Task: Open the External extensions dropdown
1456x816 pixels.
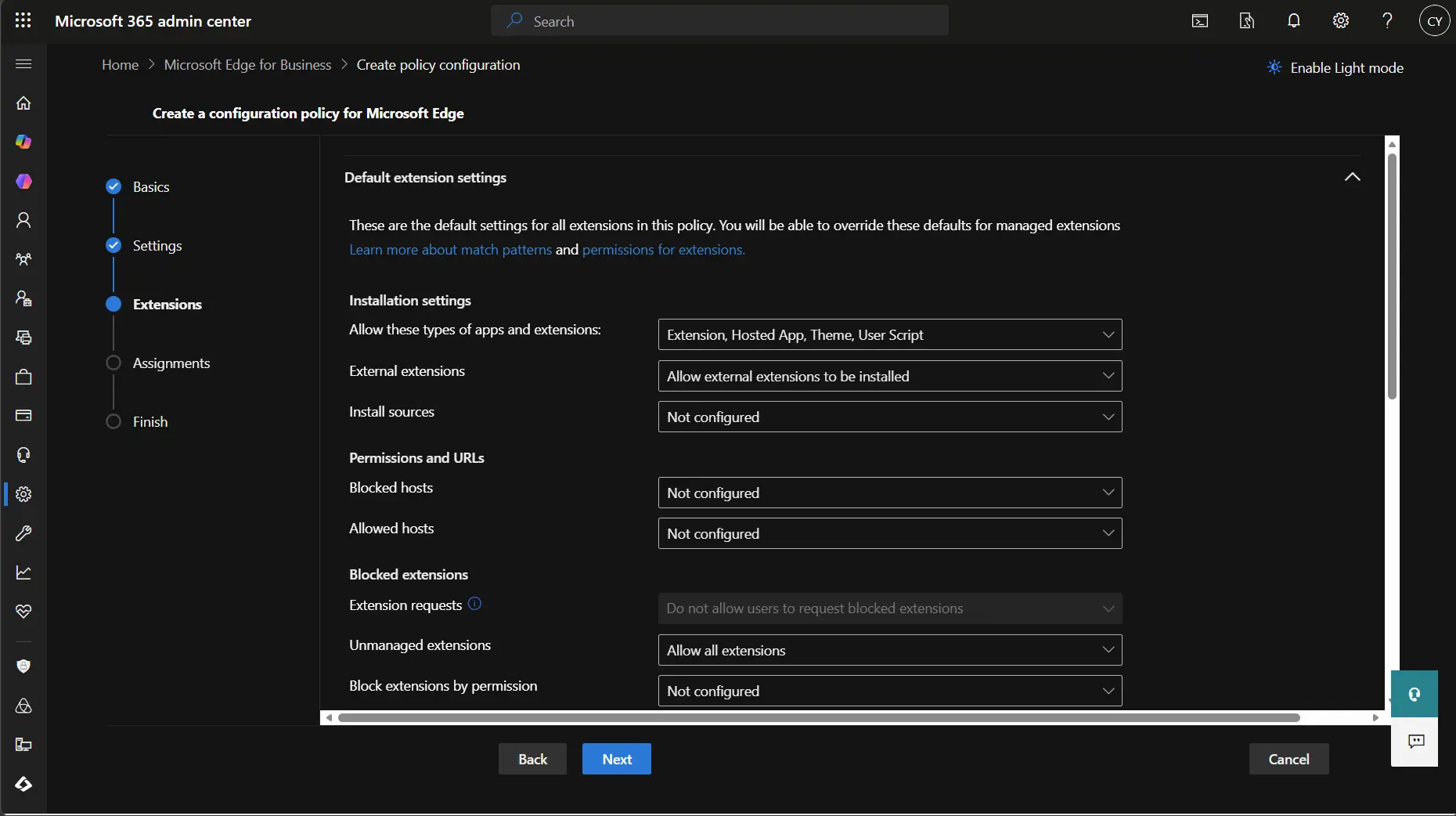Action: point(889,376)
